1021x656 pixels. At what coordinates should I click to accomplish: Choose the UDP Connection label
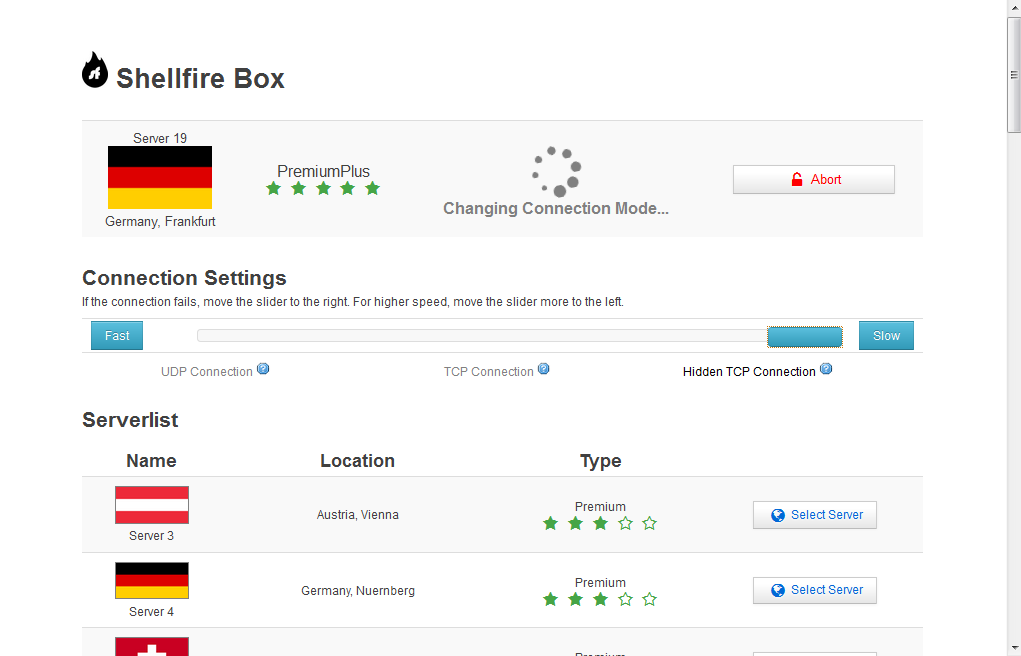(x=207, y=372)
